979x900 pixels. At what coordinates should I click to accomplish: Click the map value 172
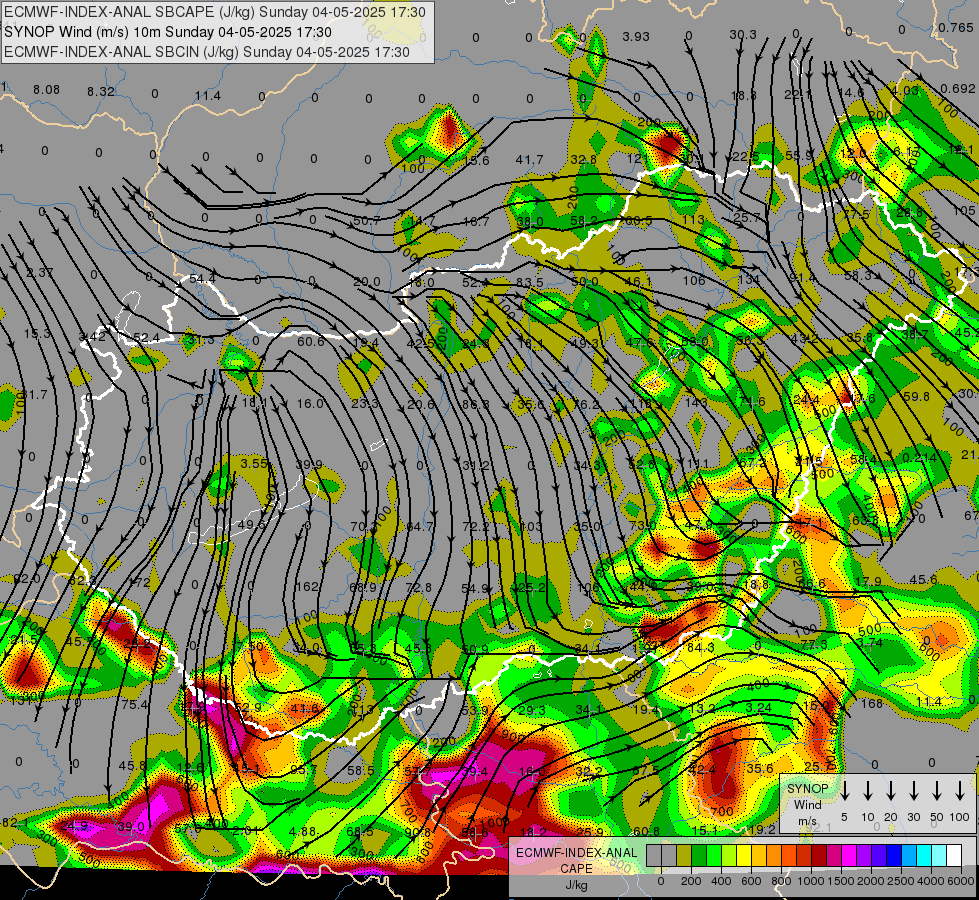(140, 583)
